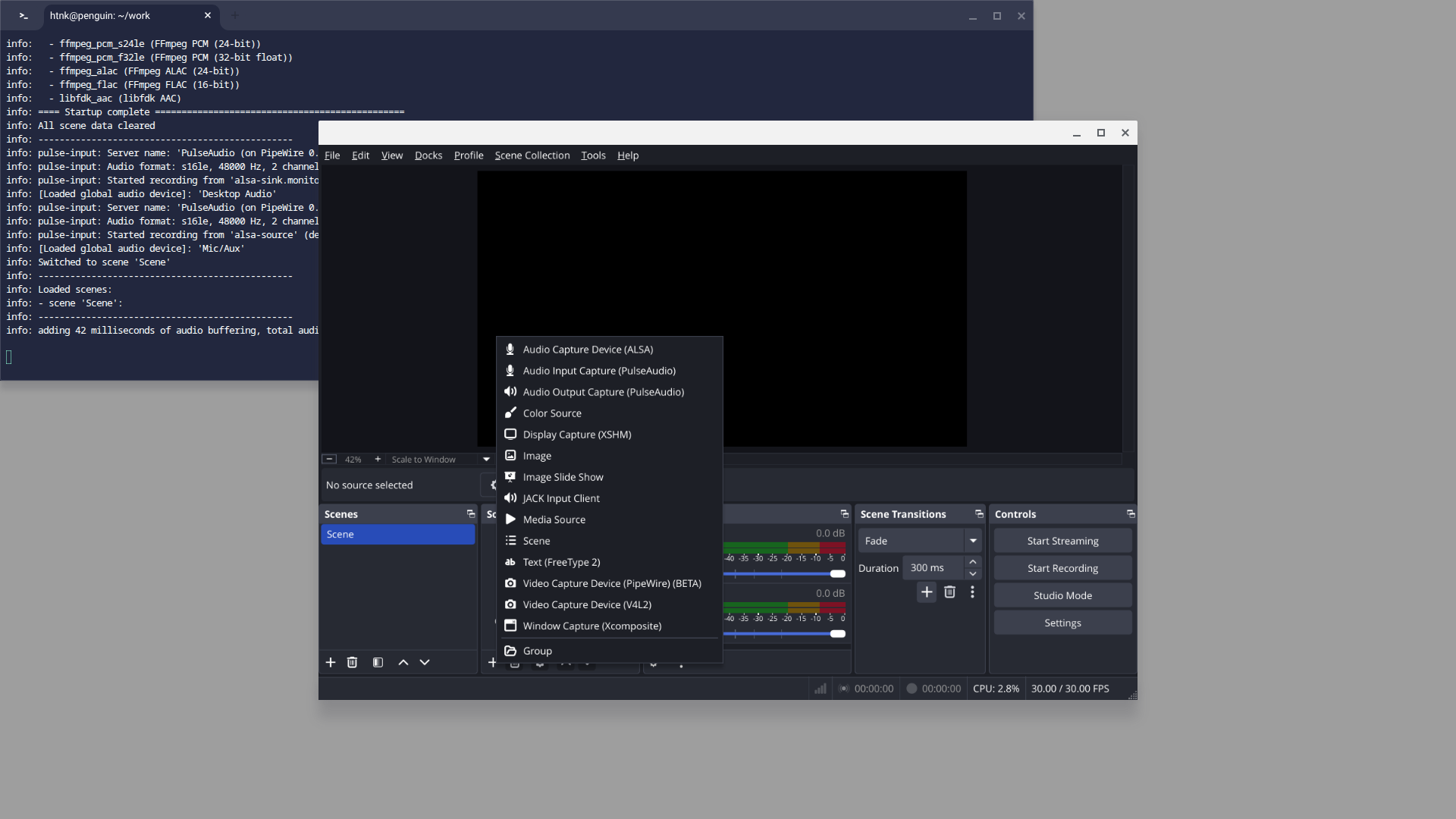Open scene filters icon in Scenes dock

tap(378, 662)
